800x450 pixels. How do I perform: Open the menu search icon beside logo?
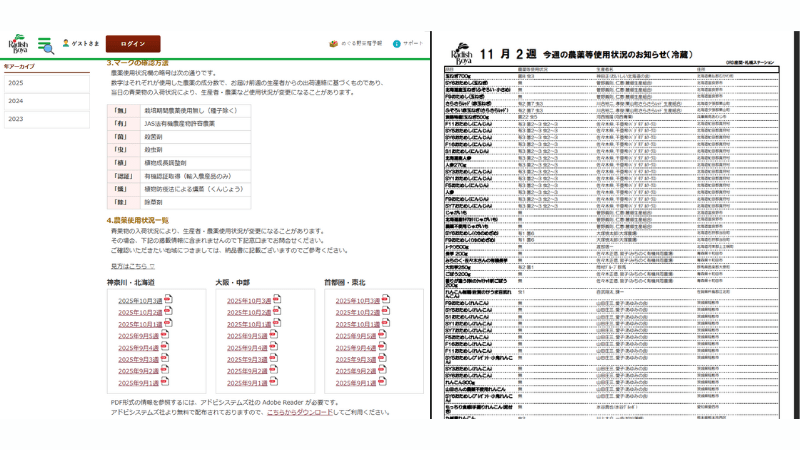(46, 44)
